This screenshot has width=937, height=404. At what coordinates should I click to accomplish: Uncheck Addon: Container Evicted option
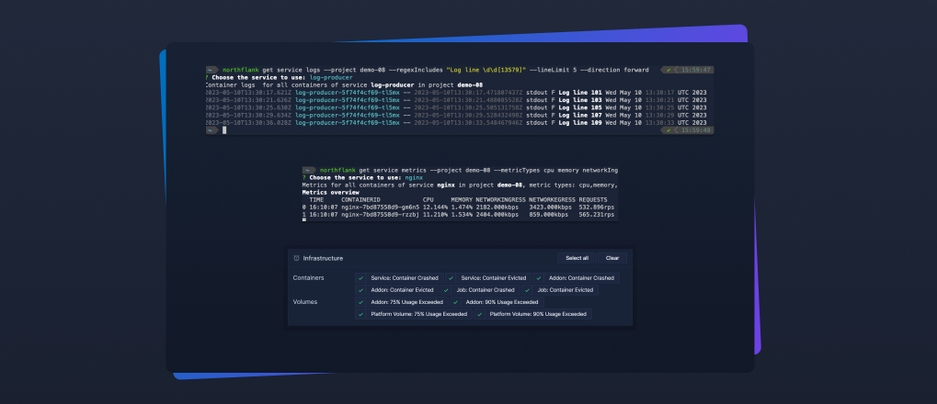(x=360, y=290)
